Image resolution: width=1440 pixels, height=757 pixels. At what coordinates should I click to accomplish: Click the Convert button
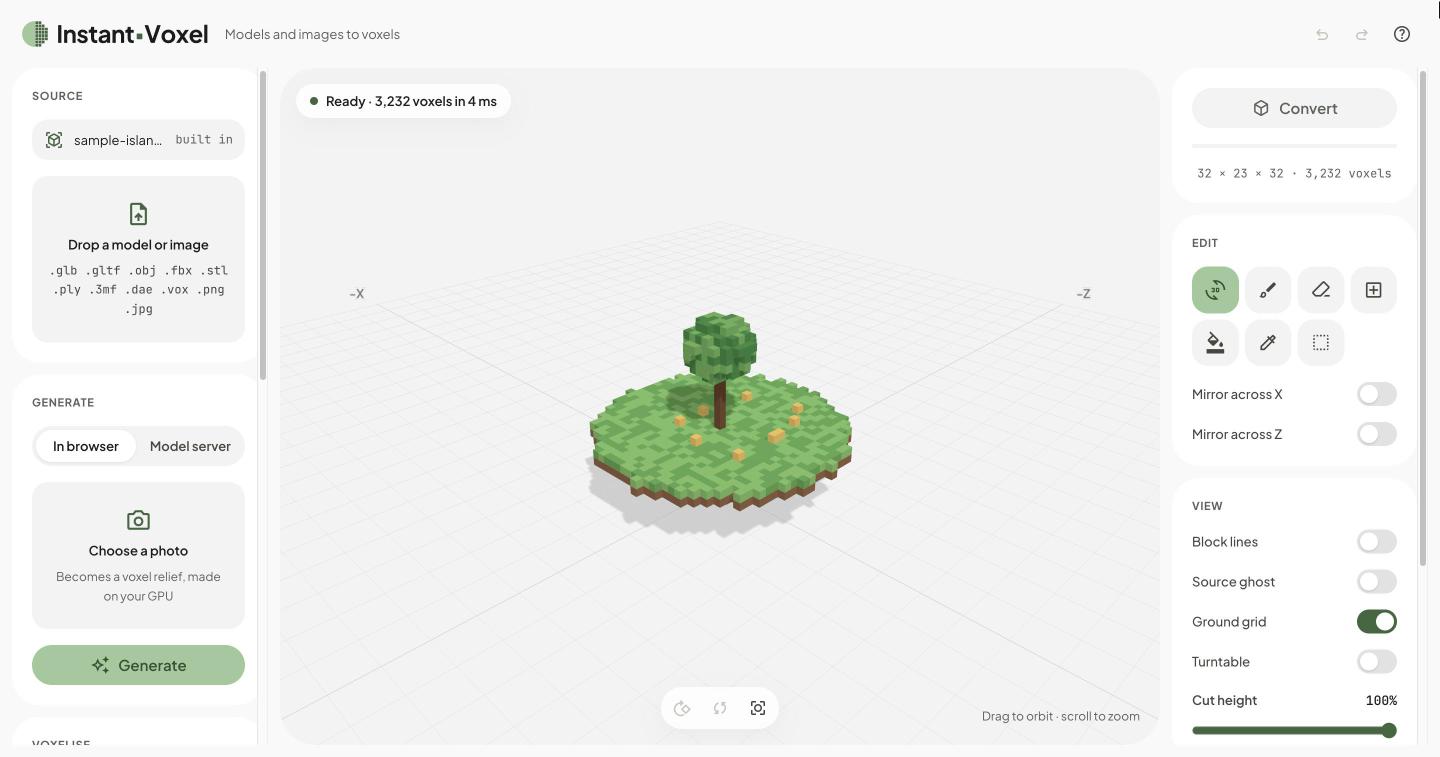[x=1294, y=108]
